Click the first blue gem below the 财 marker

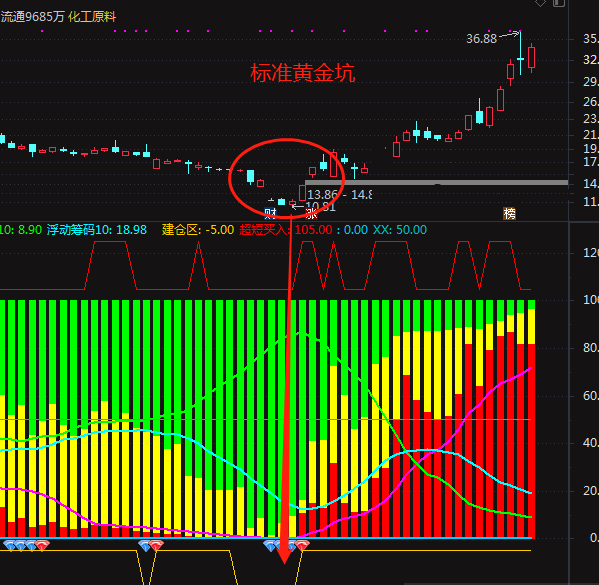coord(270,545)
